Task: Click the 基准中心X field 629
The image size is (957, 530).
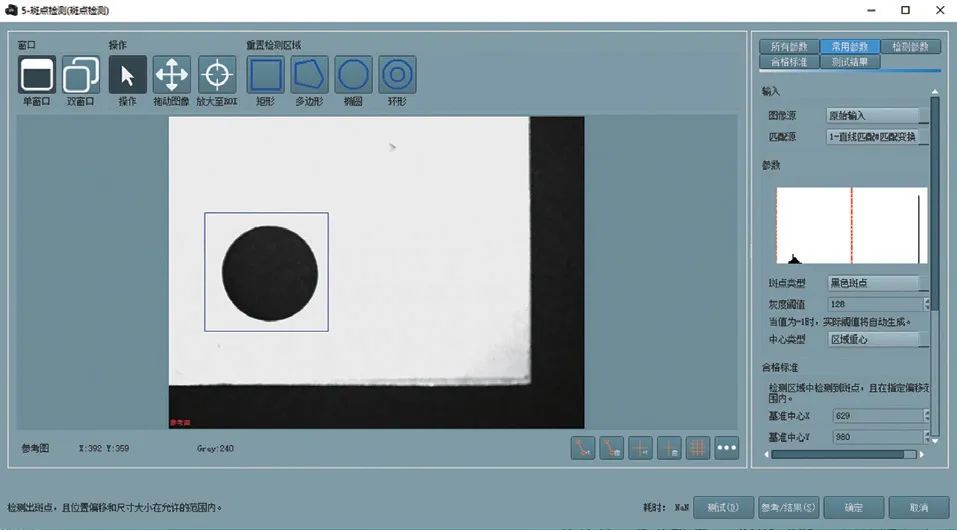Action: tap(878, 416)
